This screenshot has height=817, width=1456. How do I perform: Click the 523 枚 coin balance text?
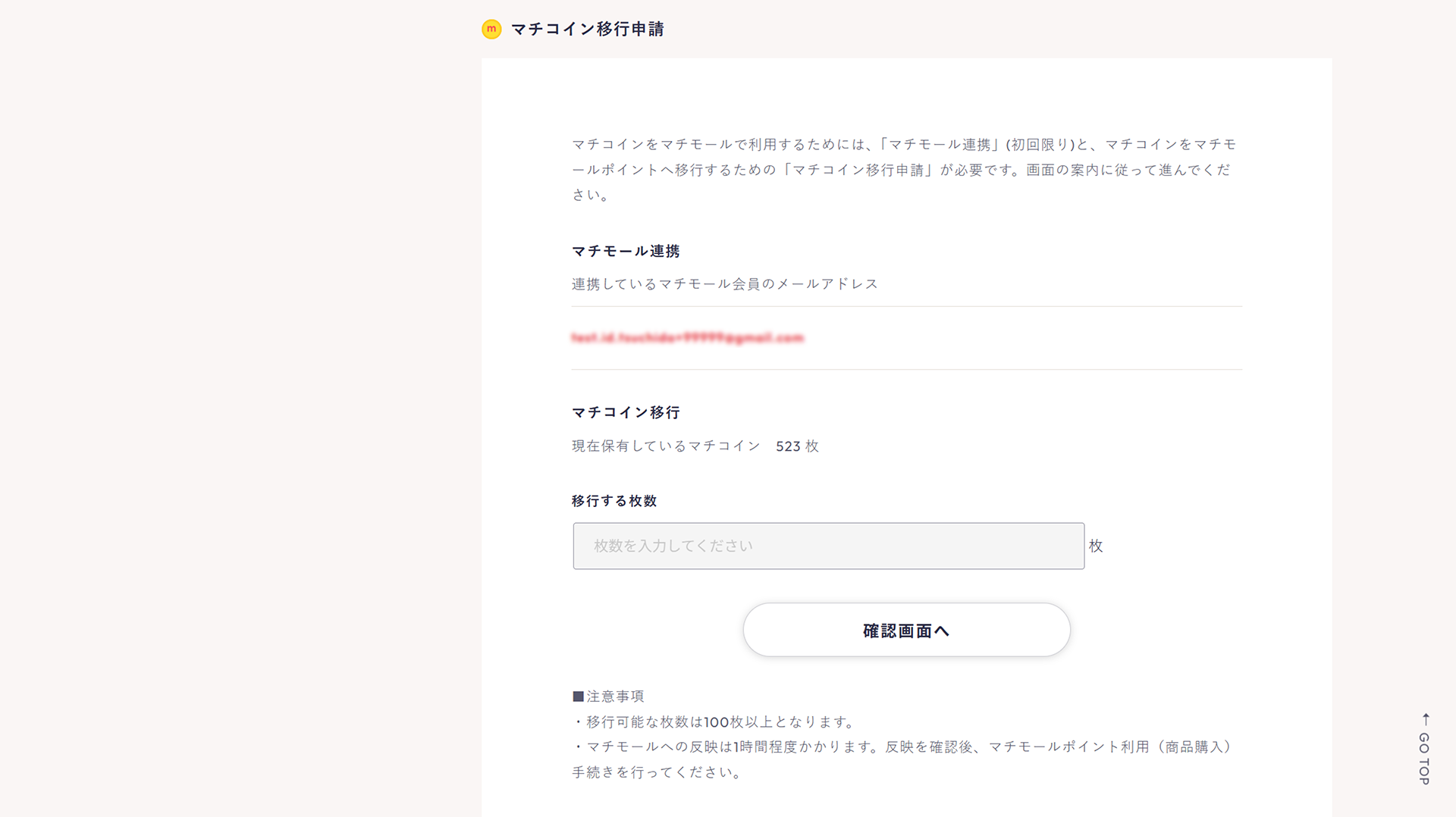(x=796, y=446)
